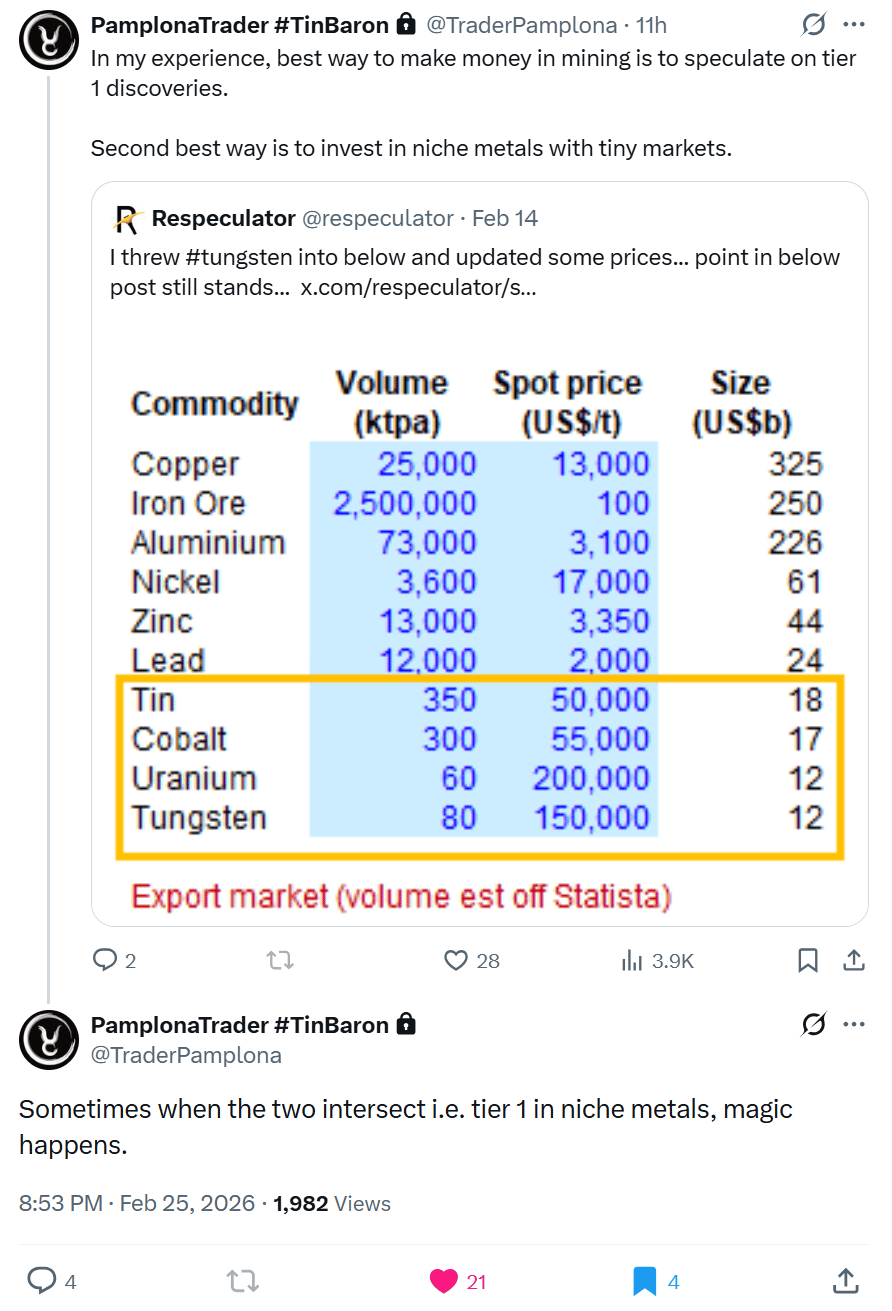Image resolution: width=892 pixels, height=1311 pixels.
Task: View analytics showing 3.9K views
Action: (x=657, y=961)
